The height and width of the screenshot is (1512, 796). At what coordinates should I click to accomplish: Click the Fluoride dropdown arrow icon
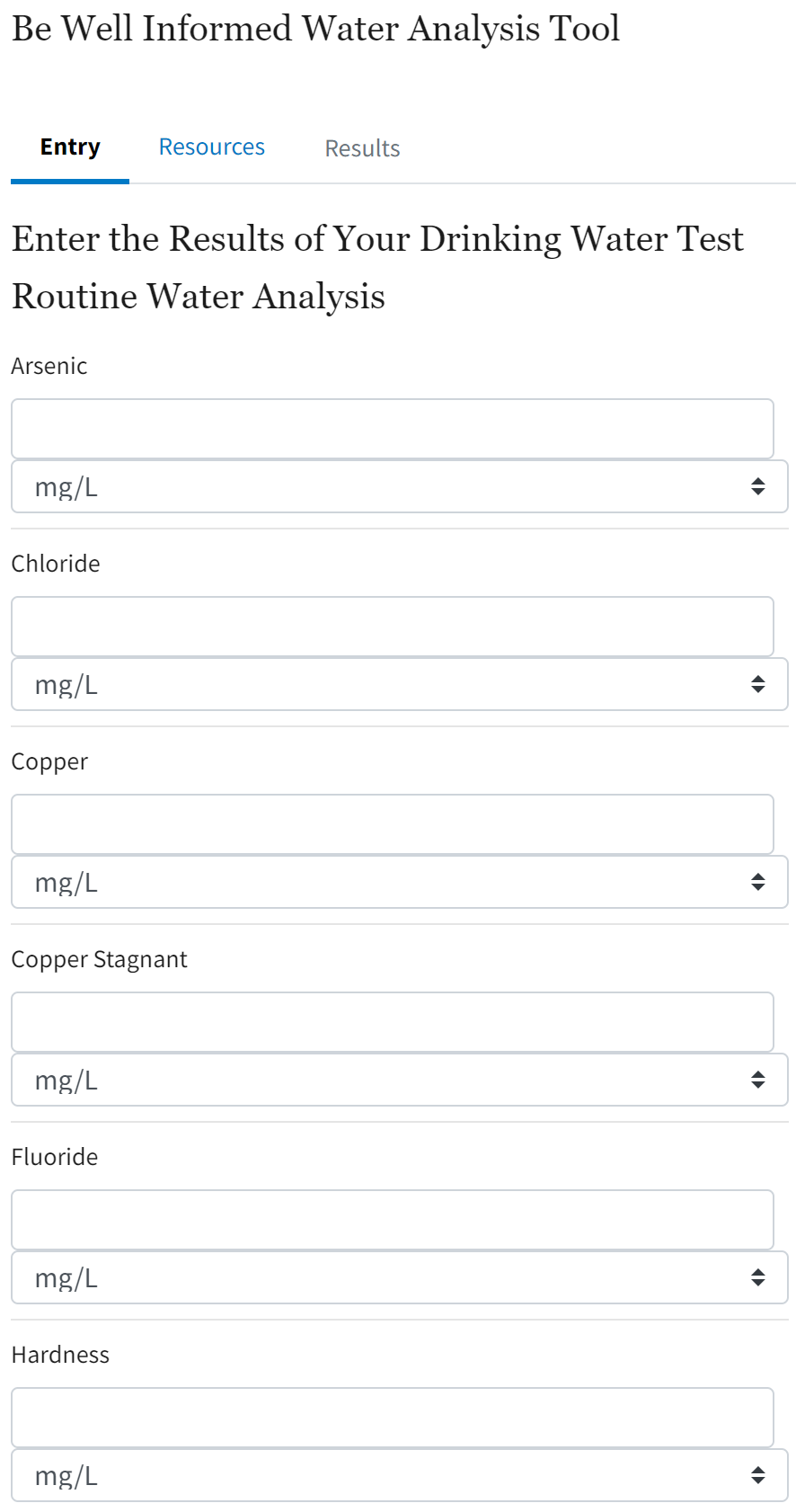(758, 1278)
